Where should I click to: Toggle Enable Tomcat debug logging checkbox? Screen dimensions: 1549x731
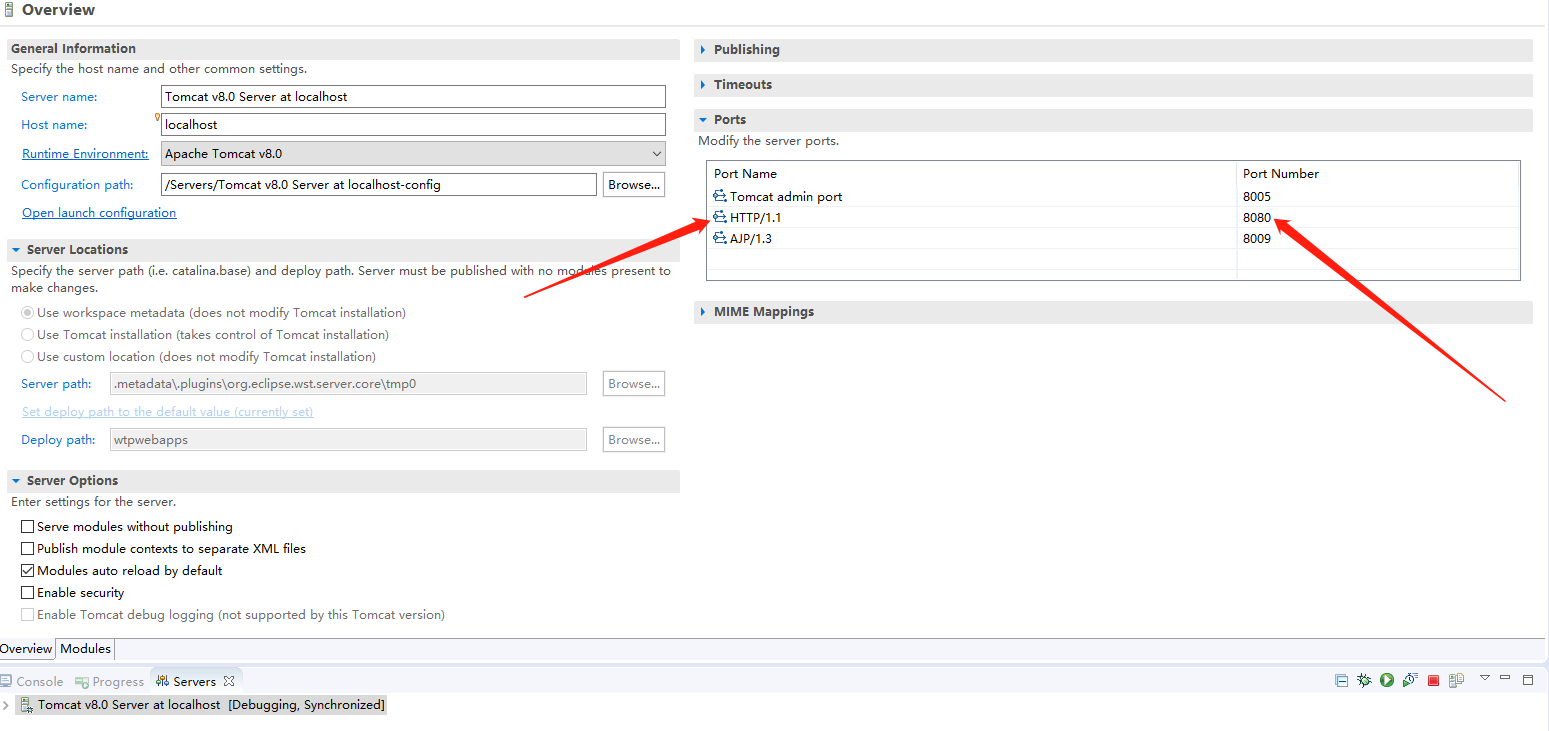click(28, 615)
